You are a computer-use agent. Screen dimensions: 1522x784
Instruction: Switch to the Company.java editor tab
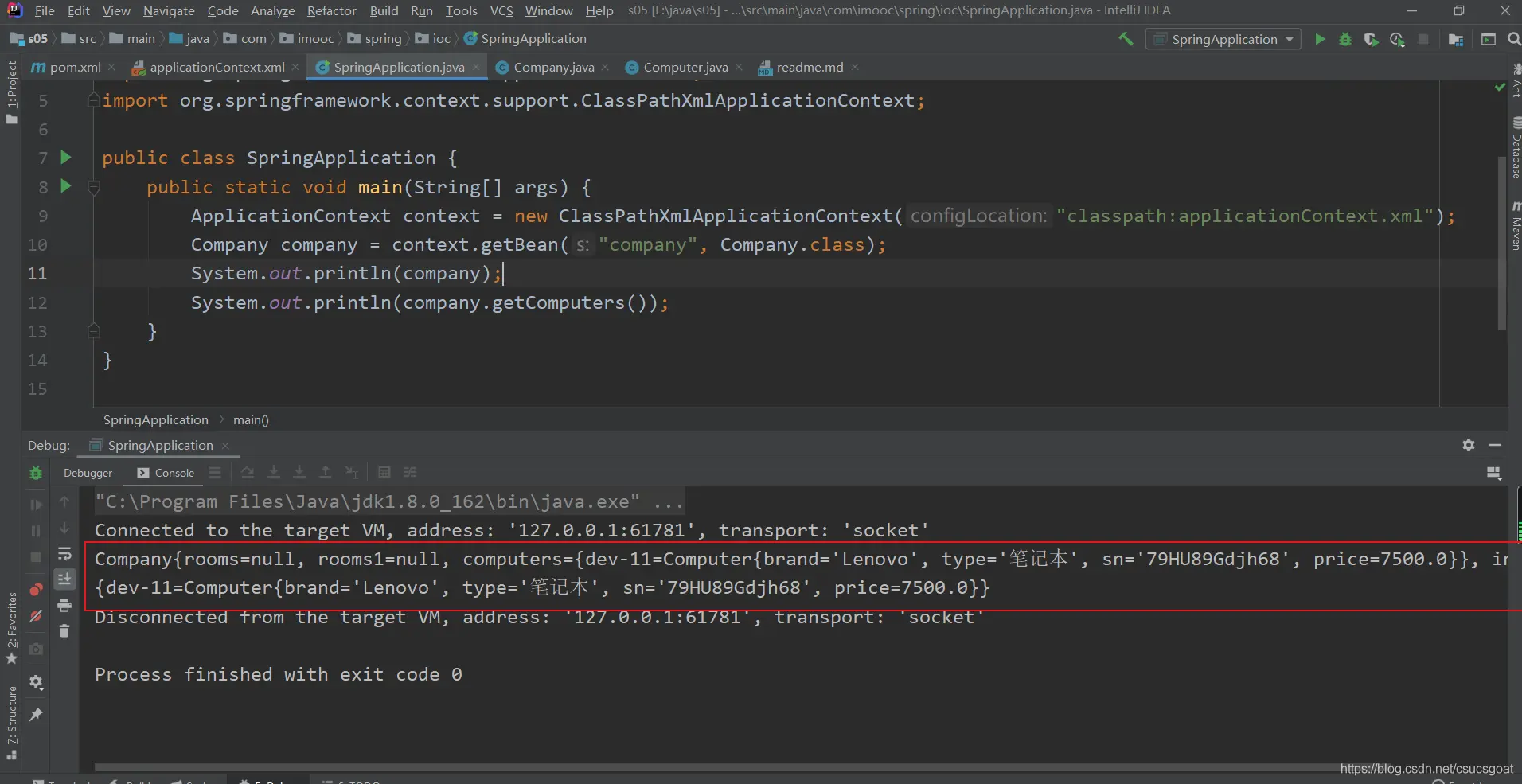coord(553,68)
